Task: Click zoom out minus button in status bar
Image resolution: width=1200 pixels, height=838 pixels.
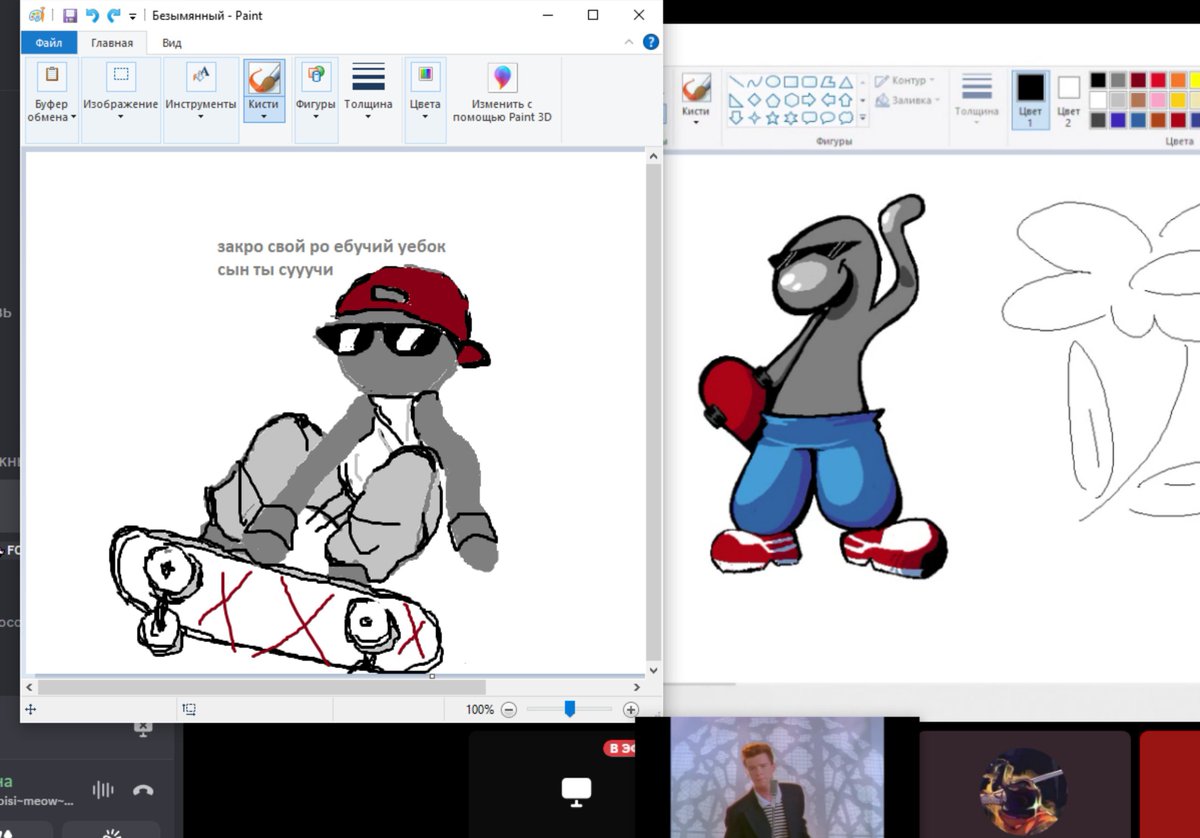Action: click(x=509, y=709)
